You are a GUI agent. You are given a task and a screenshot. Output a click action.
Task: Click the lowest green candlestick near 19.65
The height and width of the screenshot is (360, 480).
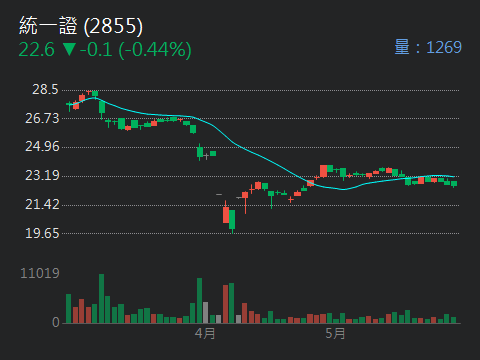point(232,220)
